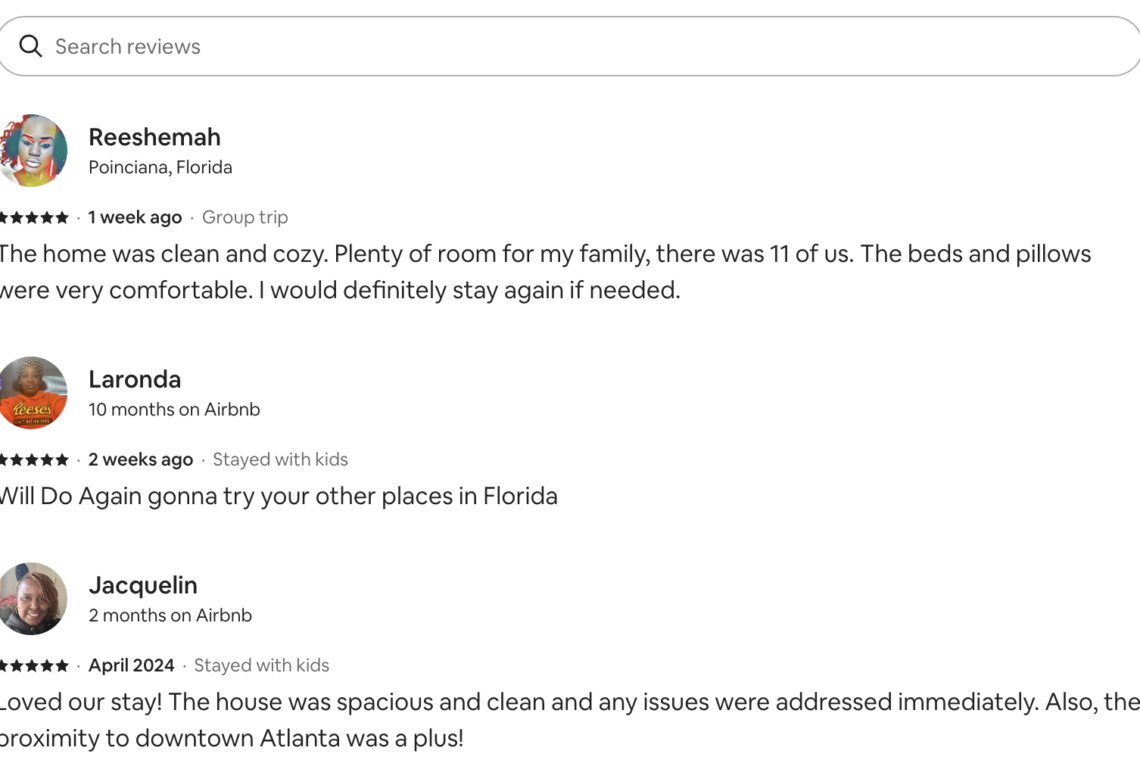The height and width of the screenshot is (760, 1140).
Task: Click the "Group trip" label
Action: point(245,217)
